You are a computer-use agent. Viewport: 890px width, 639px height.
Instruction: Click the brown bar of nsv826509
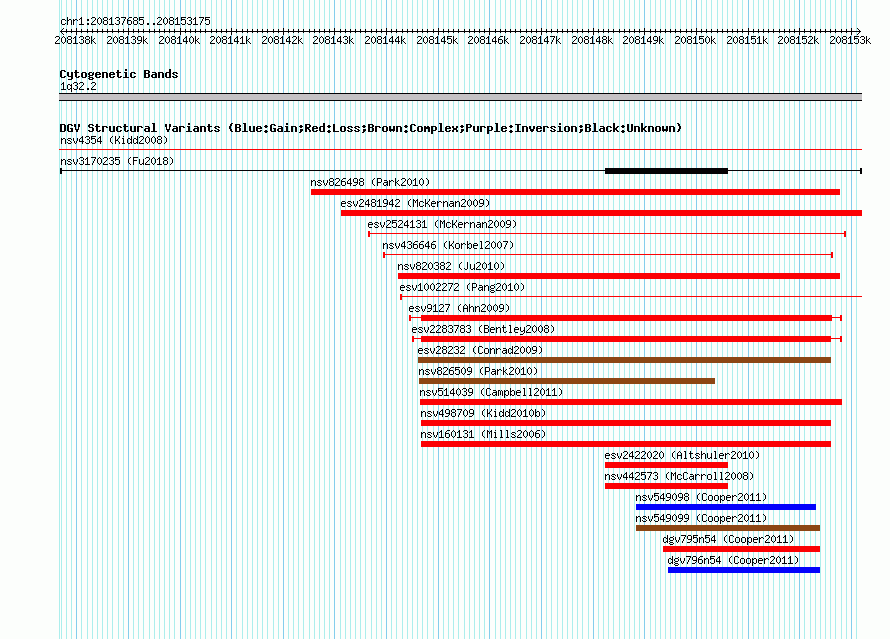566,381
